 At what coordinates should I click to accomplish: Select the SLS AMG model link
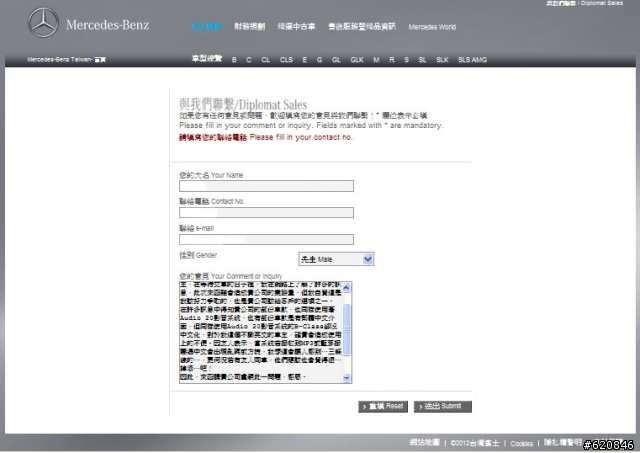click(x=472, y=60)
